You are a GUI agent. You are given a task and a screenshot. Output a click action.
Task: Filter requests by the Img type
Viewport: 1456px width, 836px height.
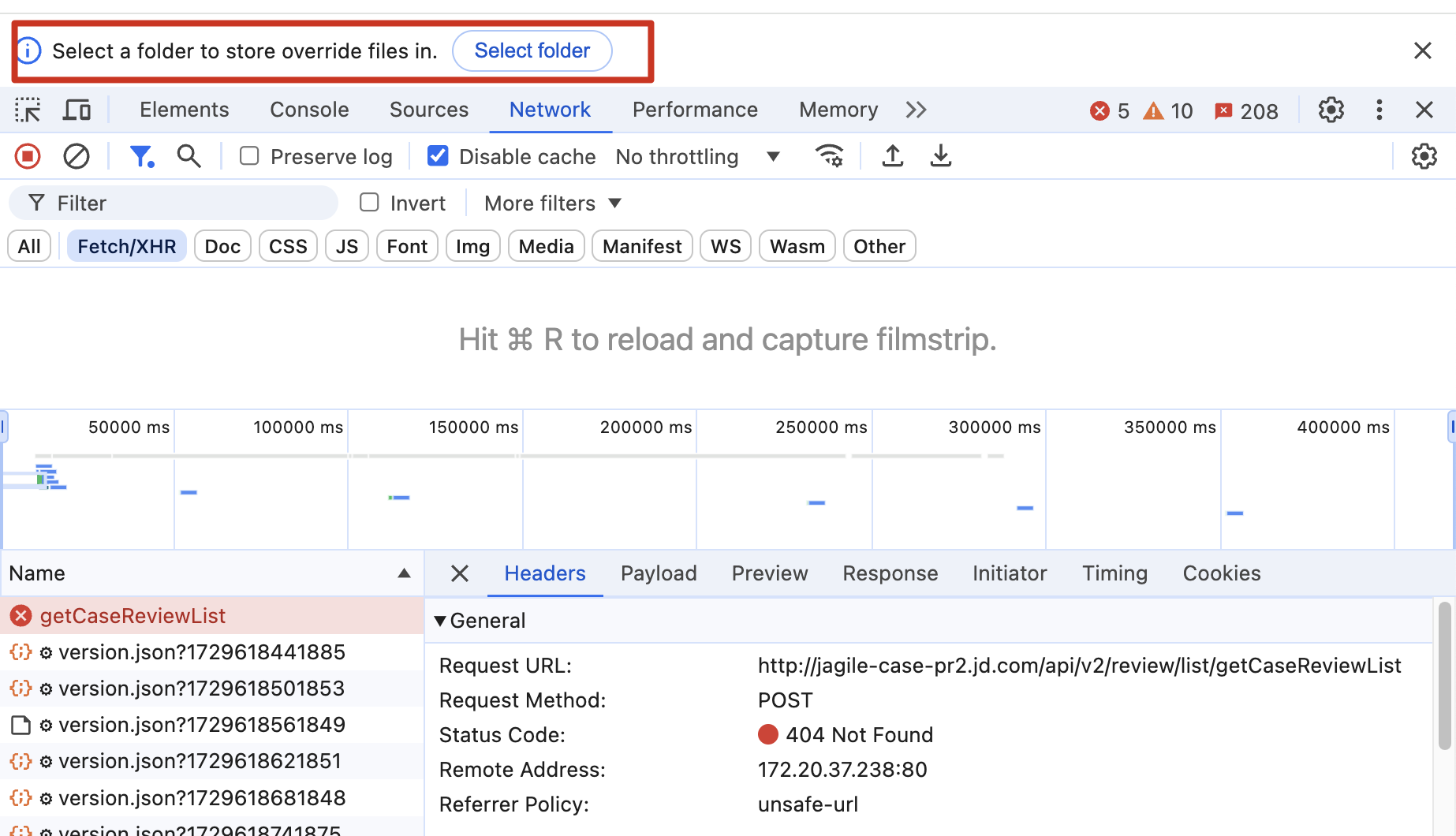click(x=472, y=247)
